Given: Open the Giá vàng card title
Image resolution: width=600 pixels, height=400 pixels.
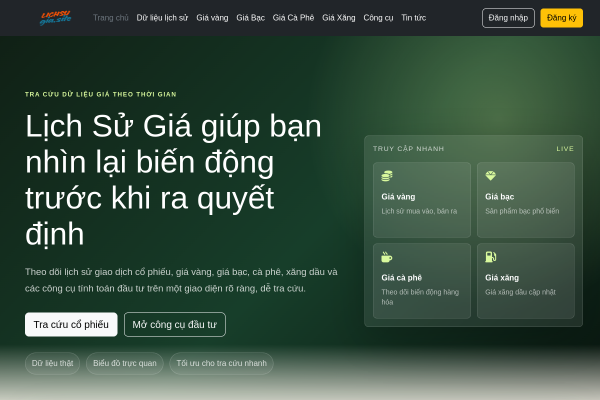Looking at the screenshot, I should pyautogui.click(x=398, y=197).
